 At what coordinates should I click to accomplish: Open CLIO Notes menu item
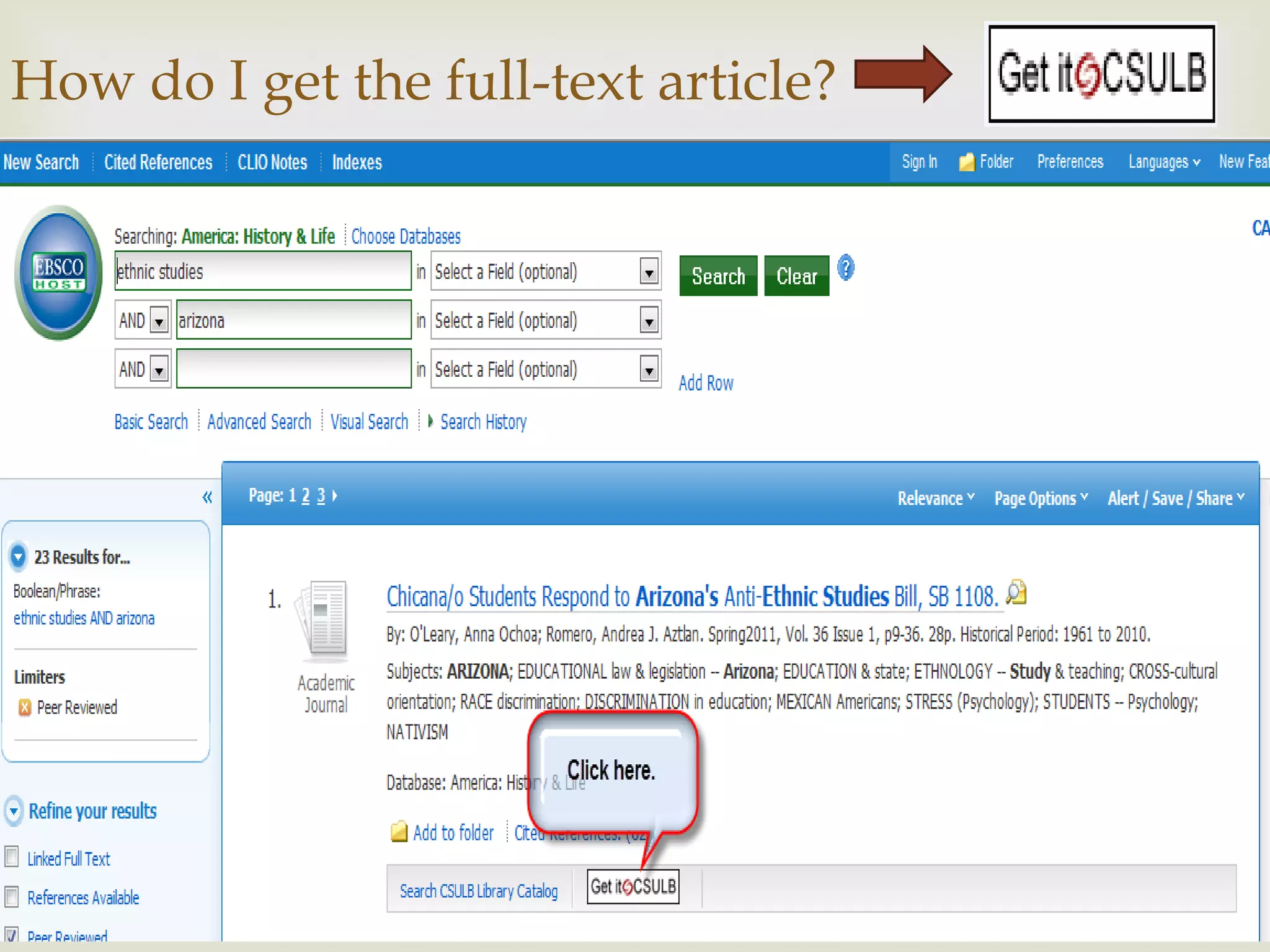pos(272,162)
